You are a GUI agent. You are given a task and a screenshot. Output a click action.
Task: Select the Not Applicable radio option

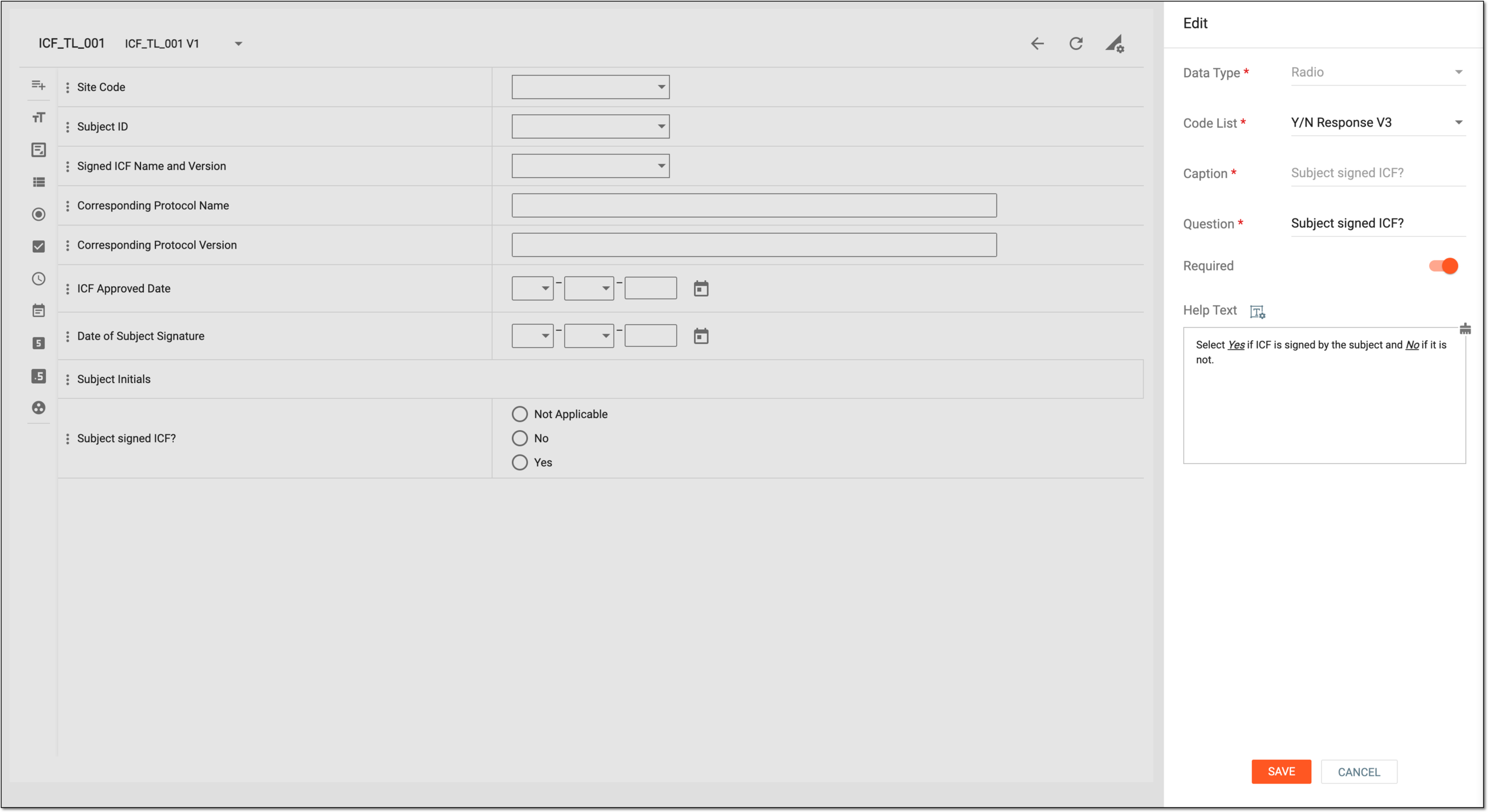point(520,414)
